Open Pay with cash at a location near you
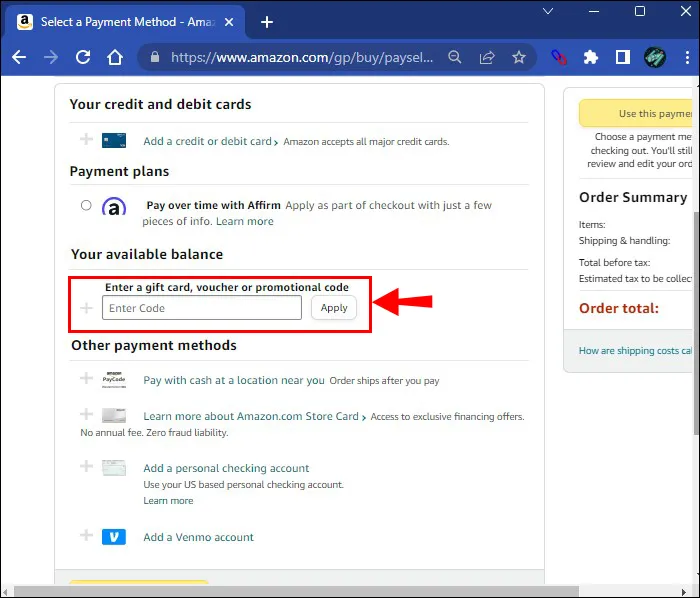The image size is (700, 598). [x=233, y=380]
